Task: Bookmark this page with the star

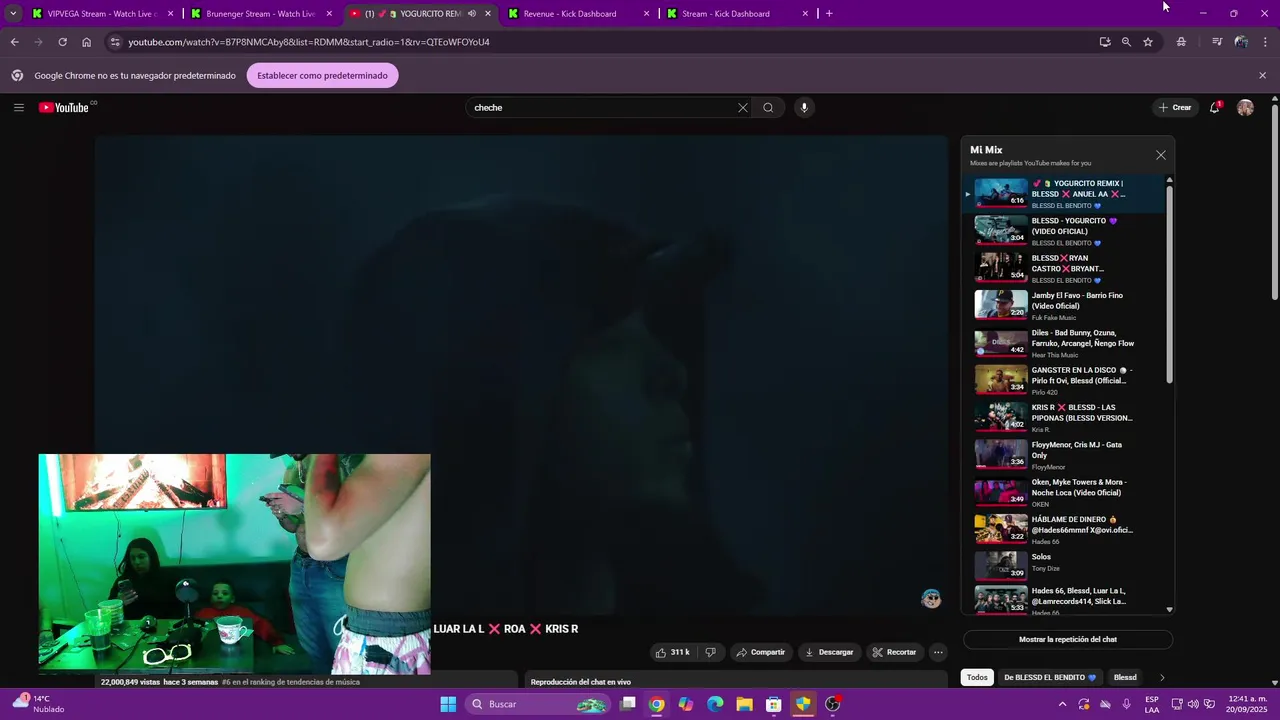Action: (1148, 42)
